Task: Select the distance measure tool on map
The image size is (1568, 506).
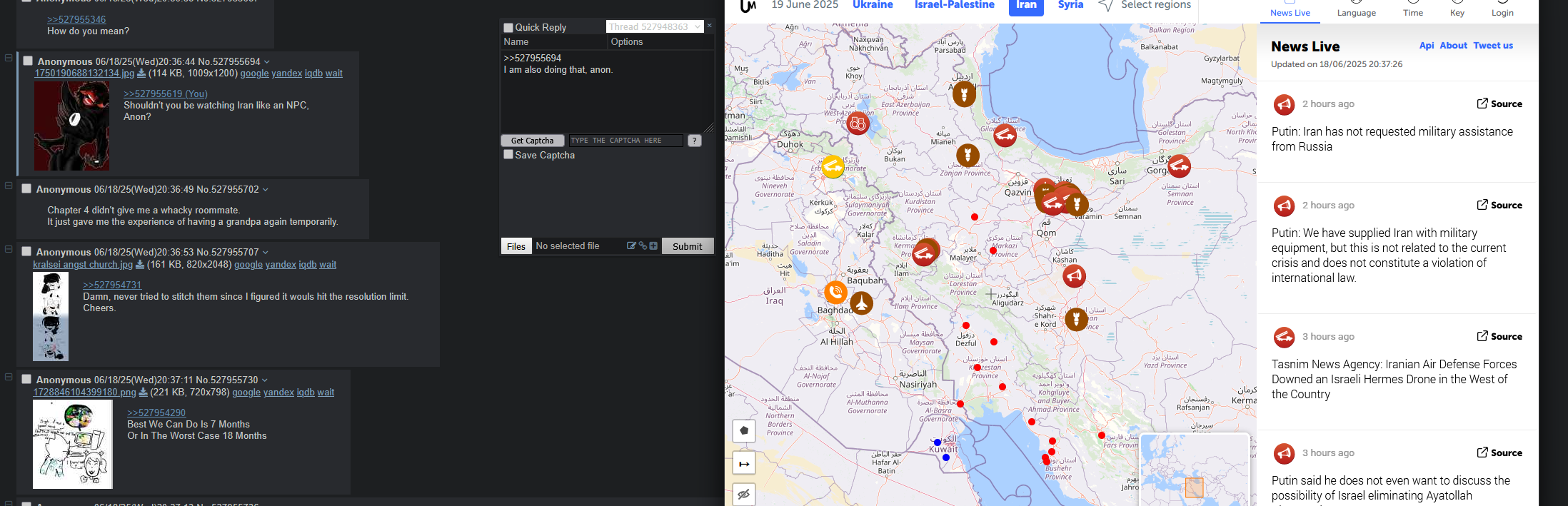Action: (x=744, y=463)
